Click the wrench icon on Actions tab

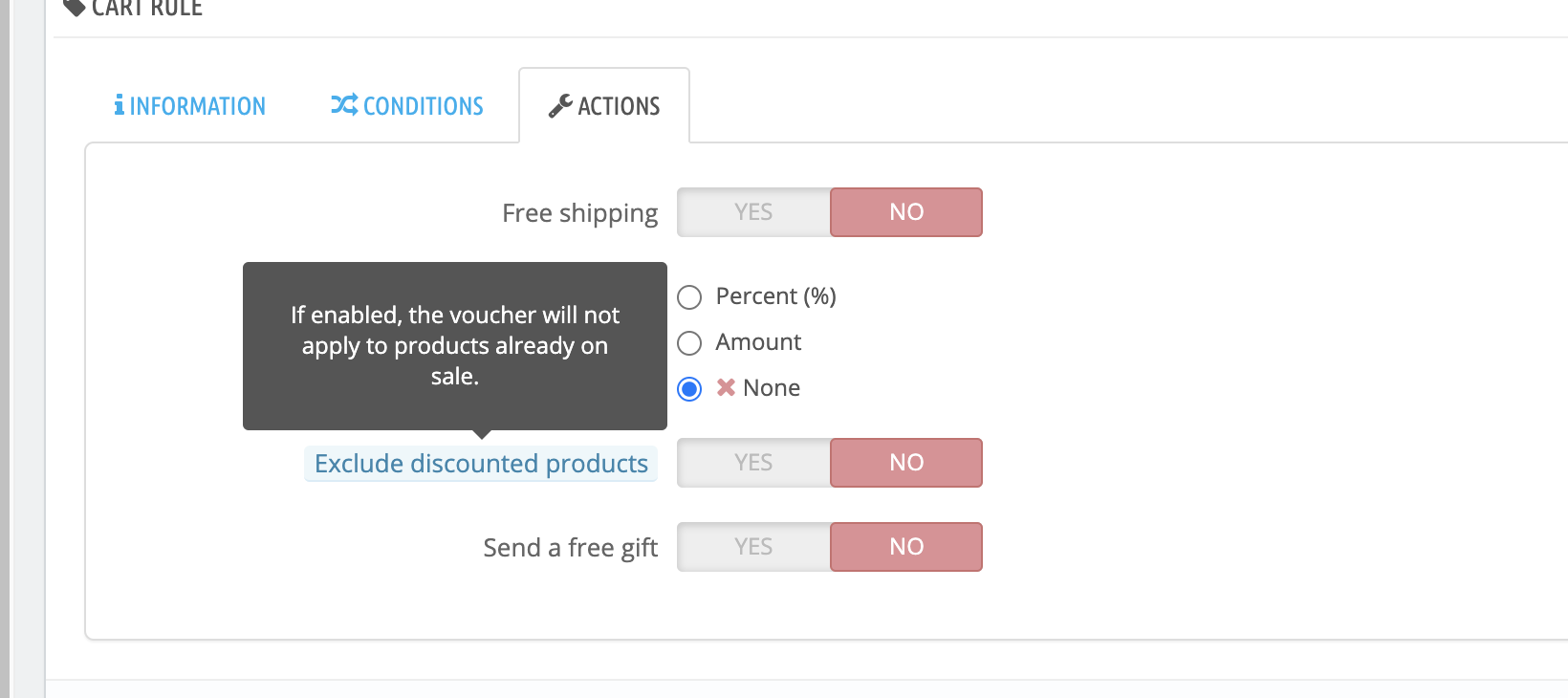click(560, 106)
